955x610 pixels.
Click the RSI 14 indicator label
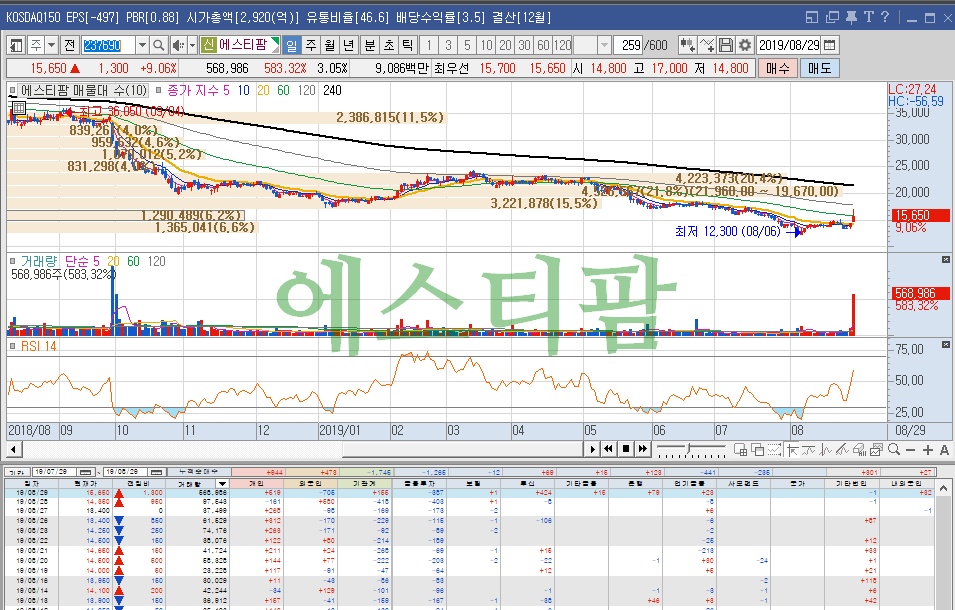click(x=38, y=346)
